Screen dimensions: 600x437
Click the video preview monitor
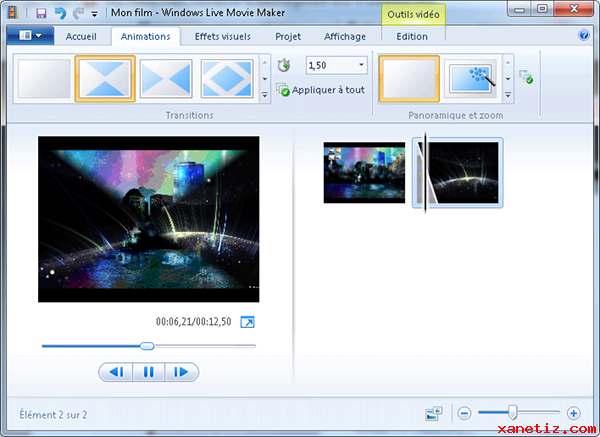tap(148, 219)
